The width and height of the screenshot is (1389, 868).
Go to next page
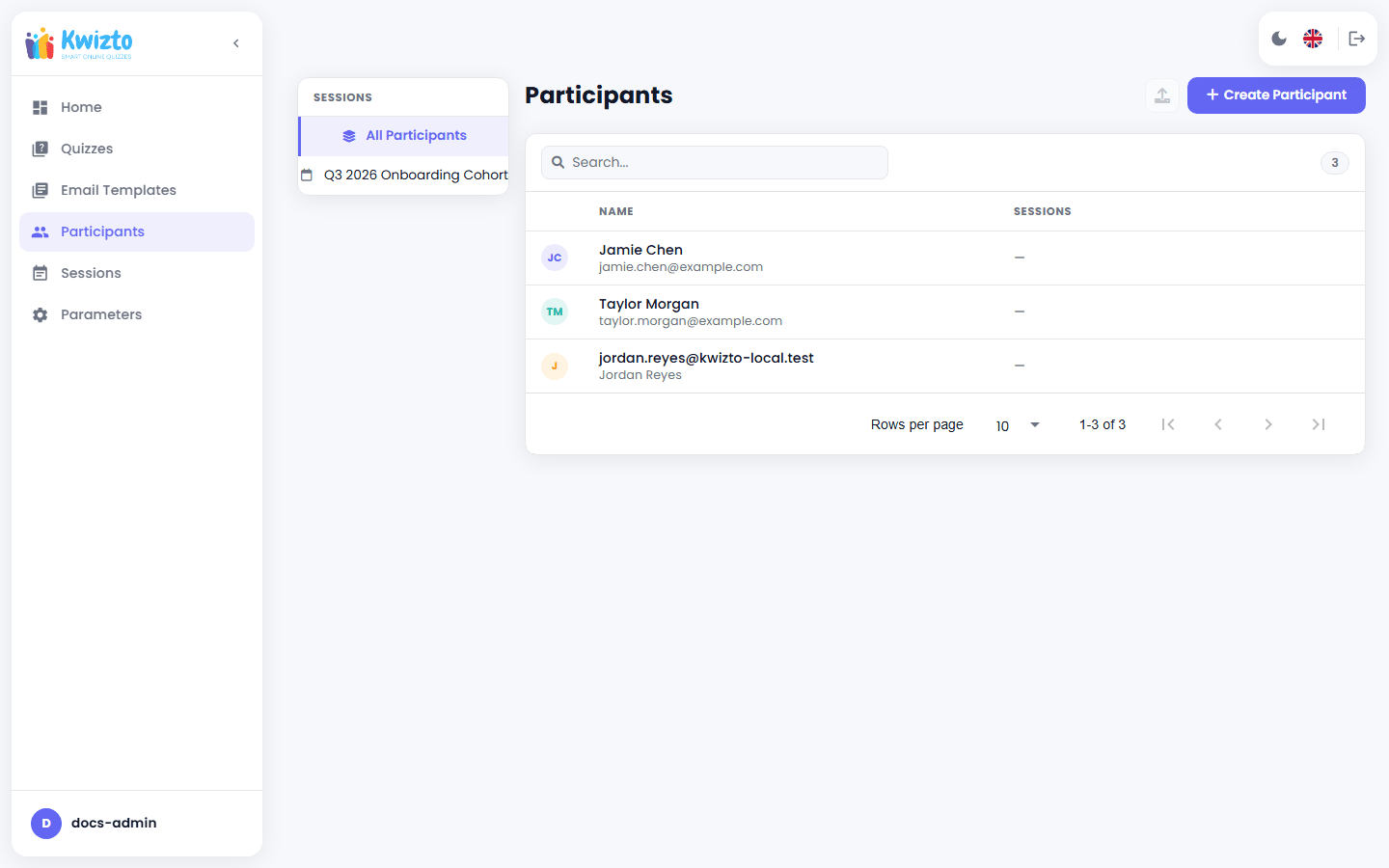(x=1268, y=424)
